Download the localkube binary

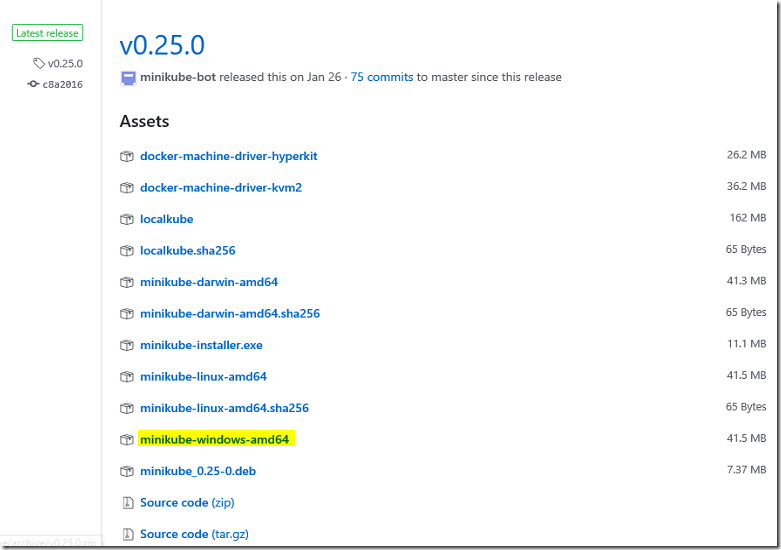click(166, 219)
